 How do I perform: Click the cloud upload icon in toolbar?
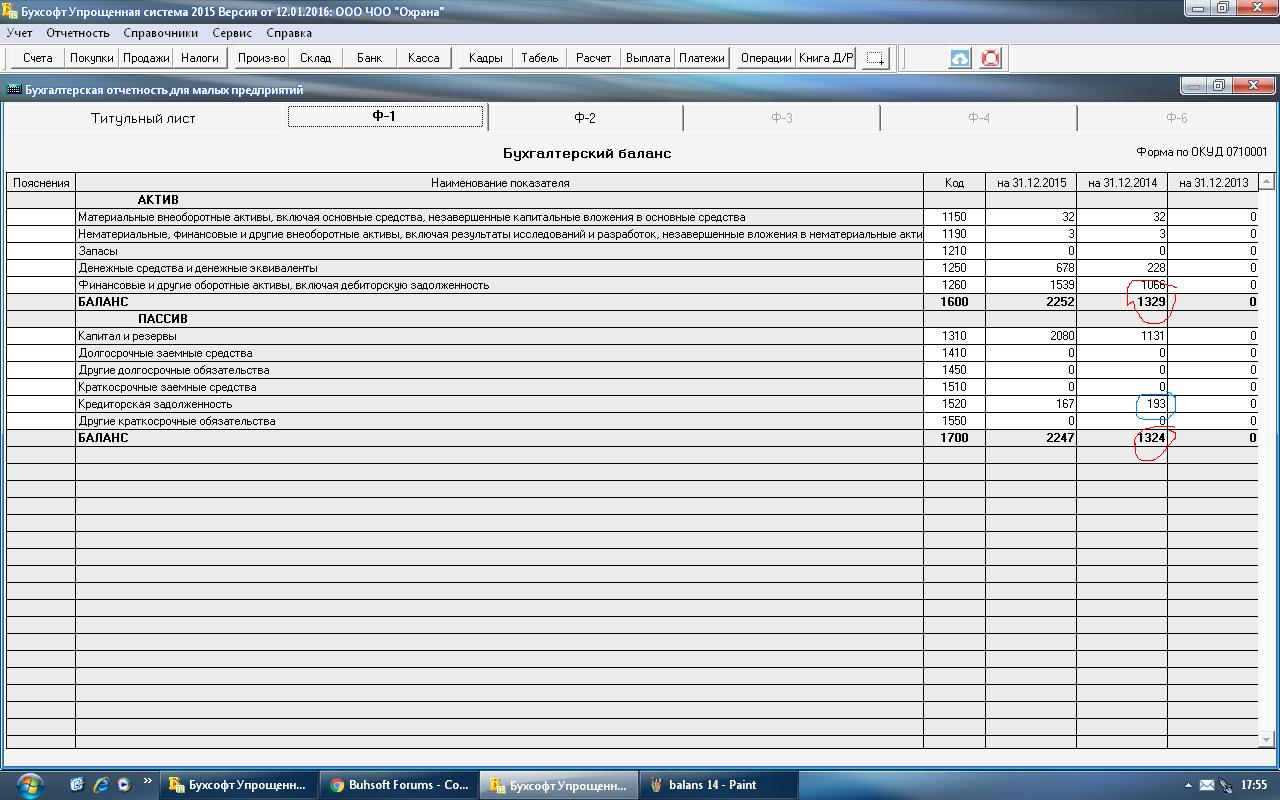pos(959,58)
